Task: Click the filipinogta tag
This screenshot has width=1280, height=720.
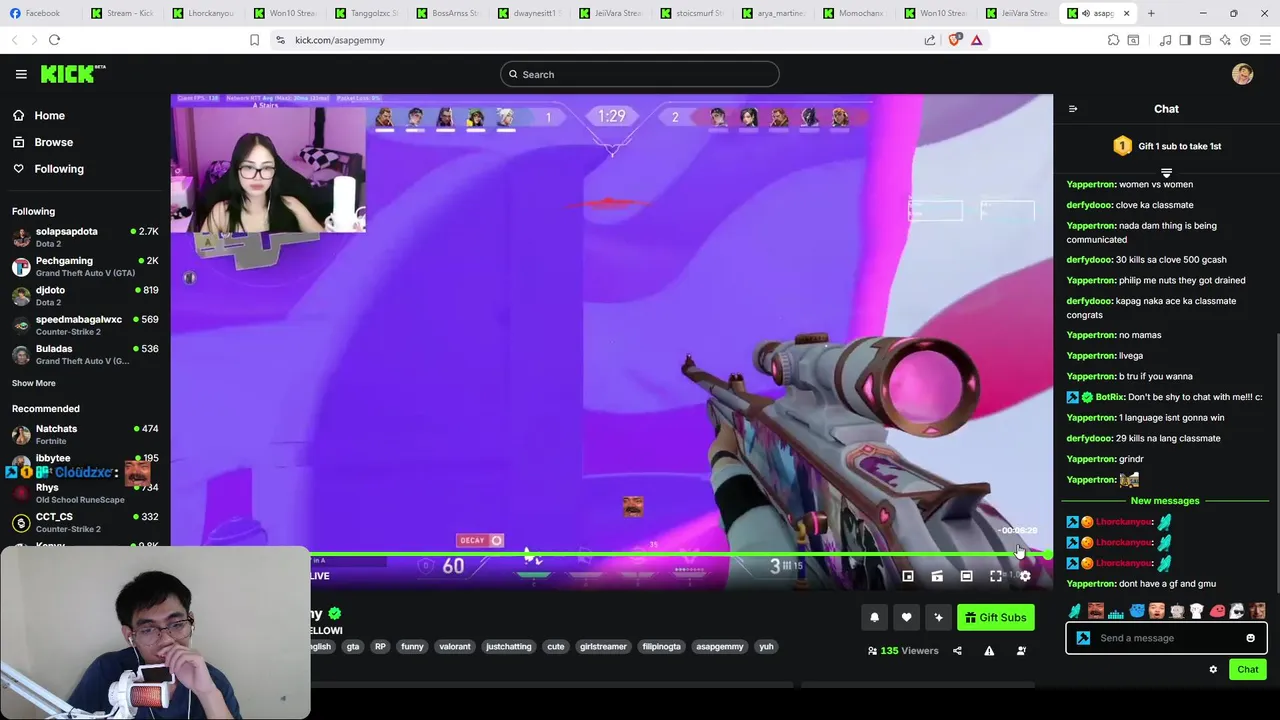Action: [661, 647]
